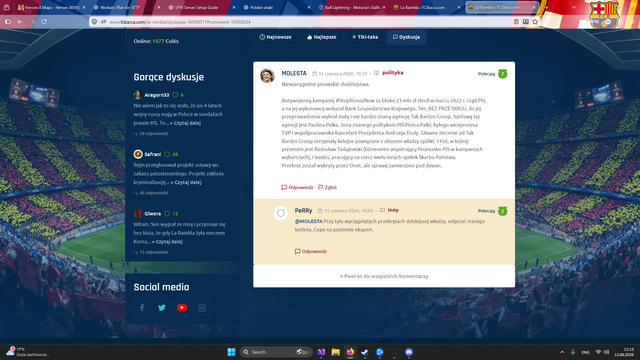Switch to the Tiki-taka tab
This screenshot has height=360, width=640.
(365, 37)
